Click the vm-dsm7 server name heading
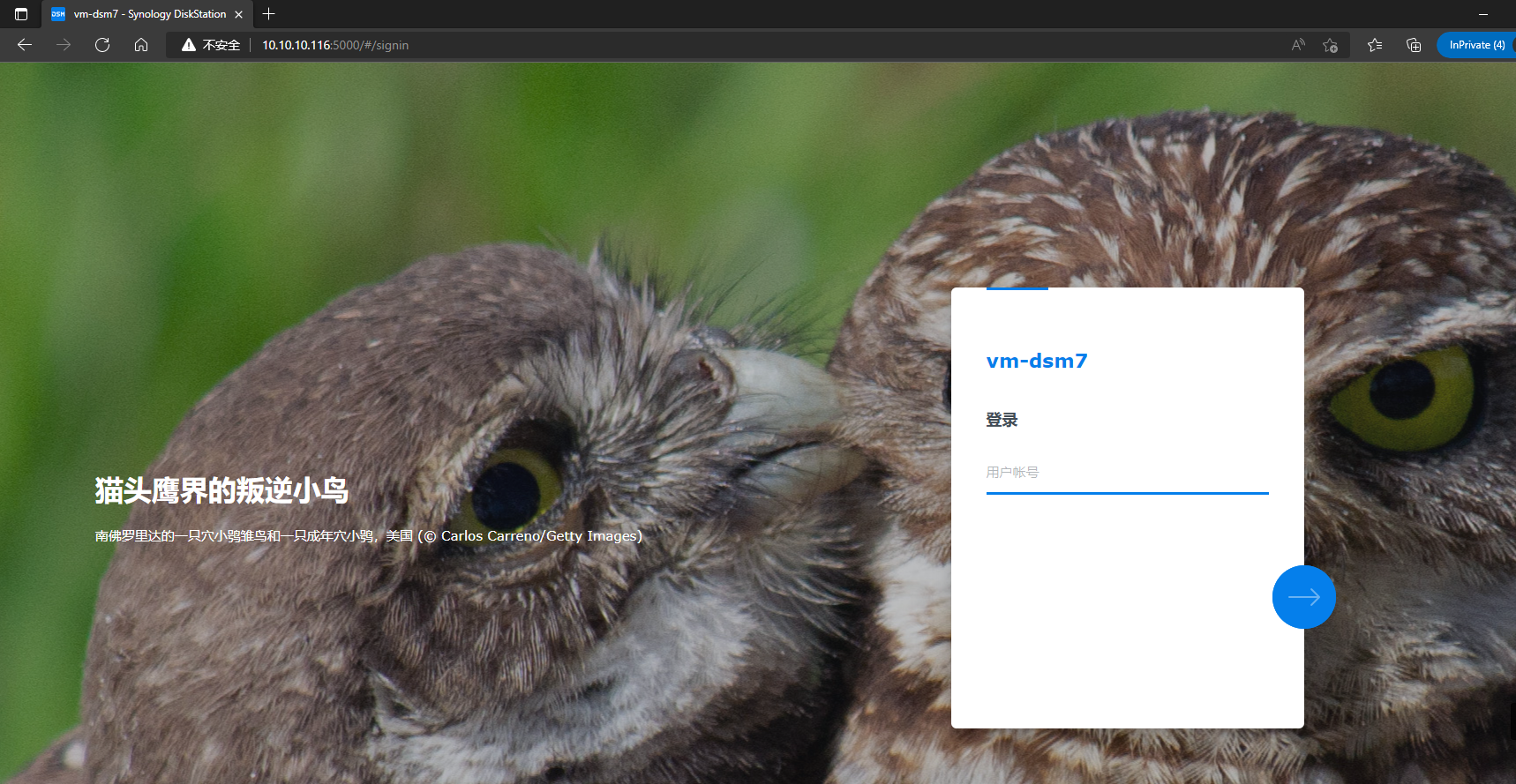 (1037, 361)
